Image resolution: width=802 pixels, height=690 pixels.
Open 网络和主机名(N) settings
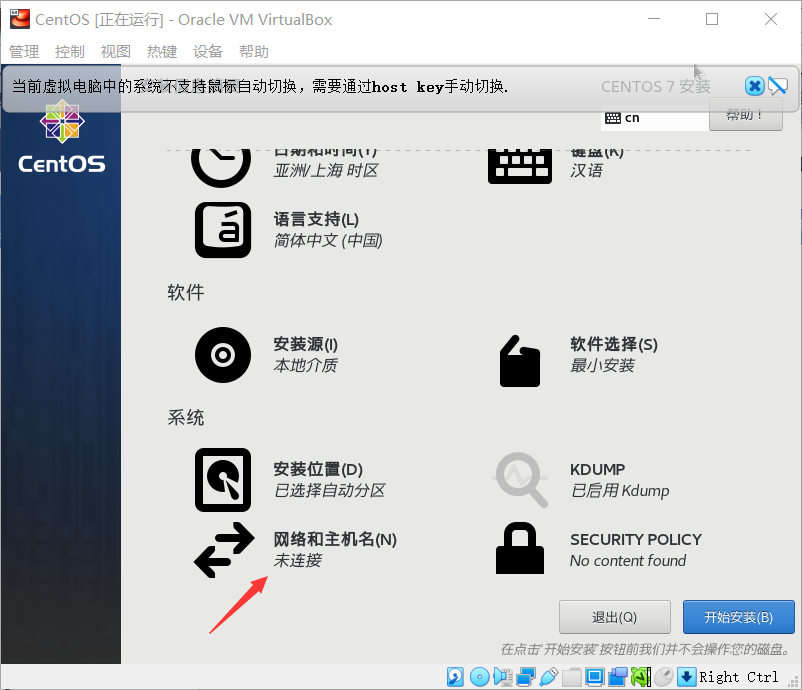pos(335,539)
